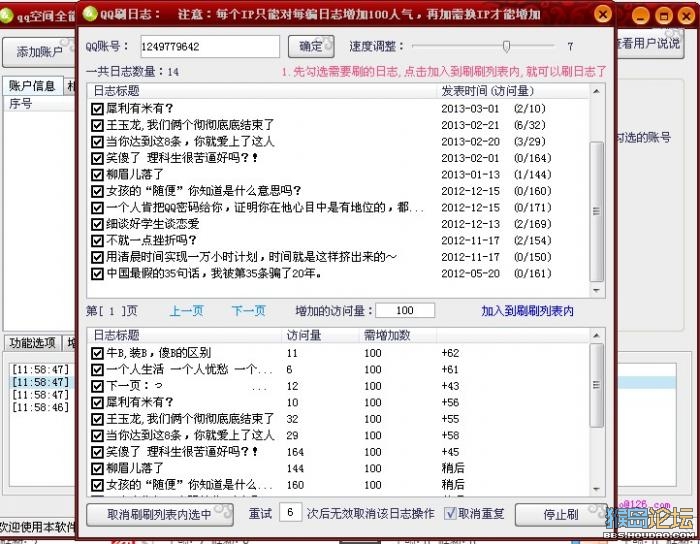Image resolution: width=700 pixels, height=544 pixels.
Task: Toggle checkbox for 柳眉儿落了 in bottom list
Action: (x=97, y=469)
